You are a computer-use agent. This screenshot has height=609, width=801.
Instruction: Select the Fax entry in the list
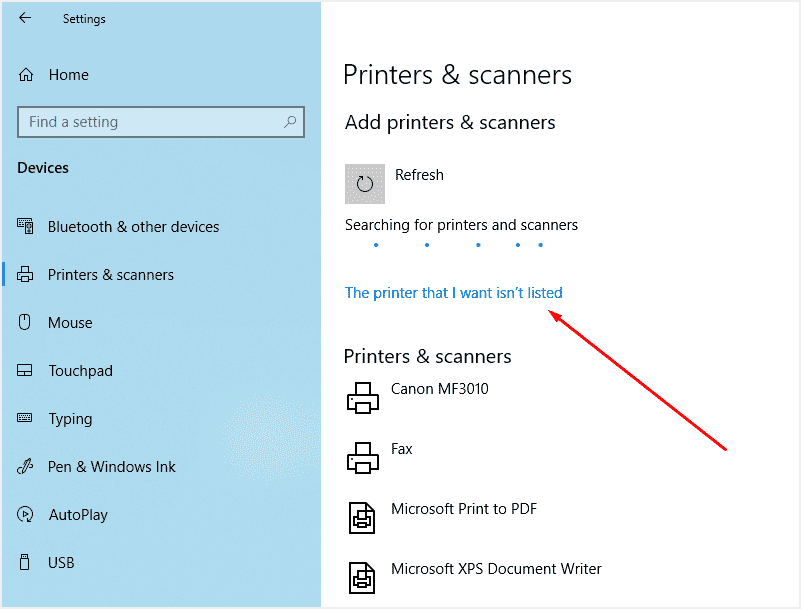click(x=402, y=449)
